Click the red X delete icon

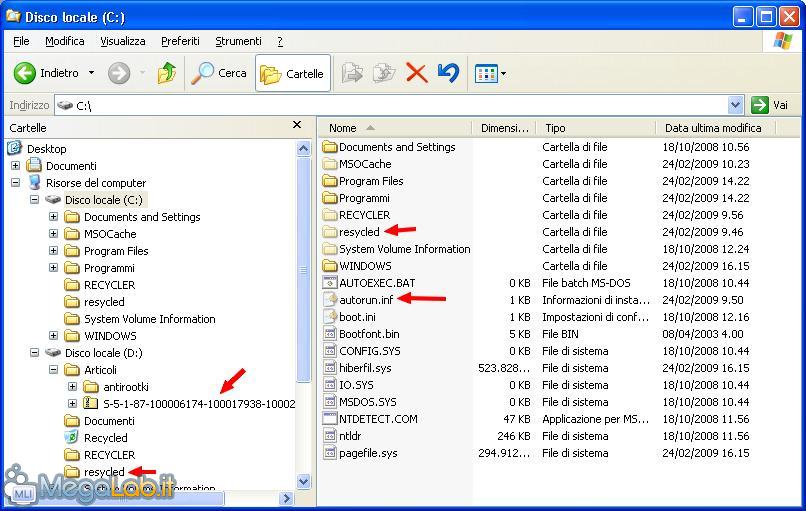(x=417, y=73)
